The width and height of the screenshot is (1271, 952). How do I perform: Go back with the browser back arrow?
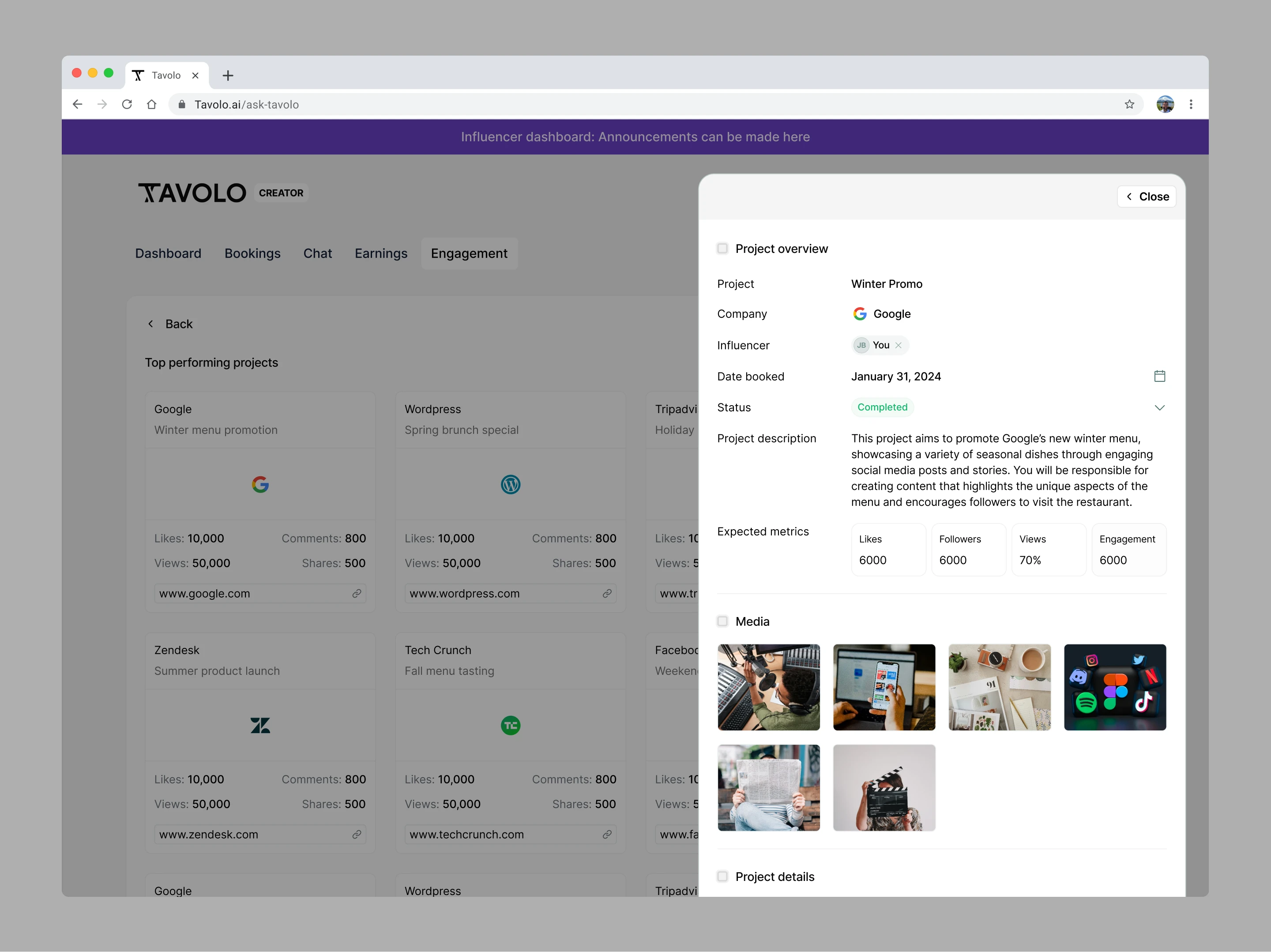(78, 105)
